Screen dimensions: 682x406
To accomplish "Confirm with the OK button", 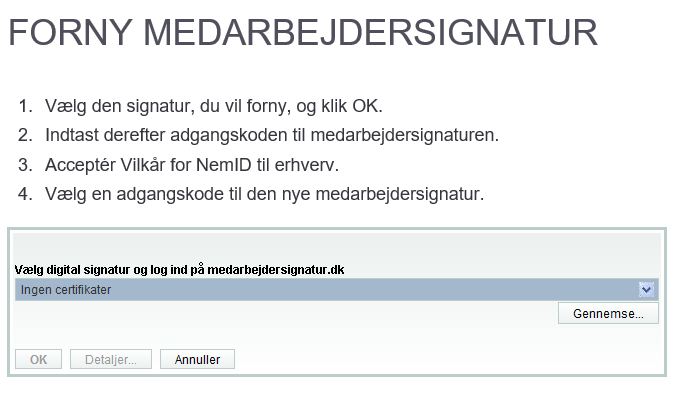I will tap(38, 359).
